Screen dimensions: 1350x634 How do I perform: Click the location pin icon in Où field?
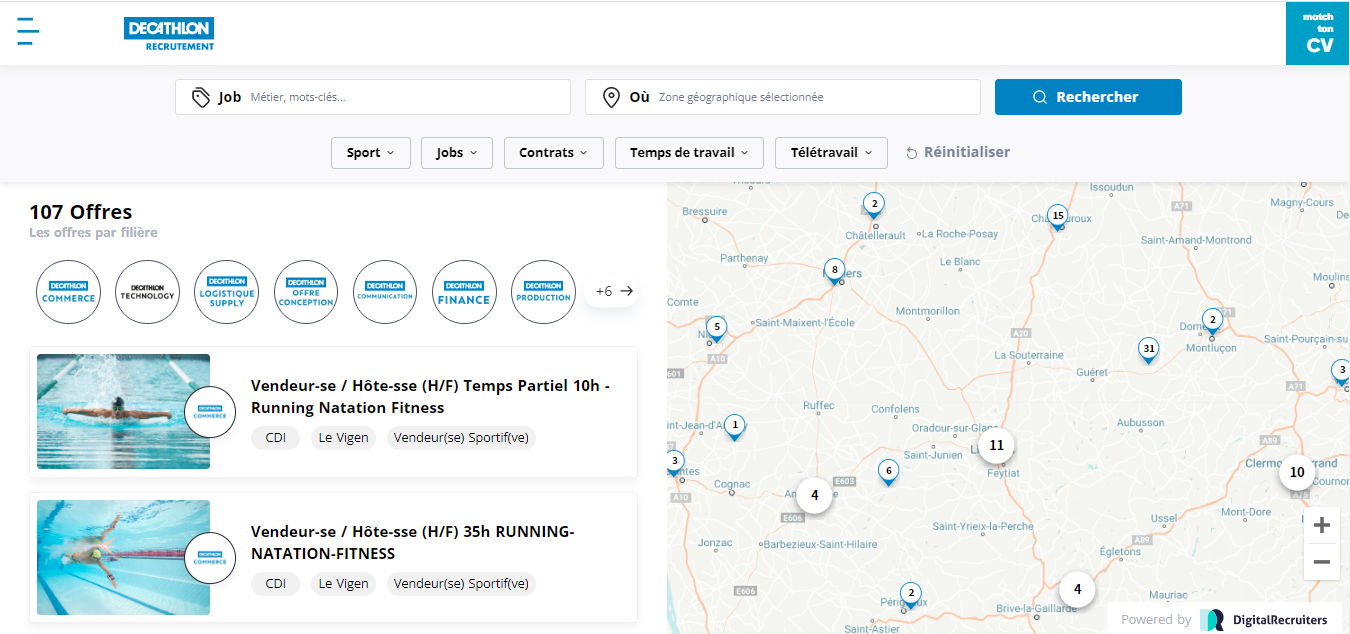click(611, 97)
